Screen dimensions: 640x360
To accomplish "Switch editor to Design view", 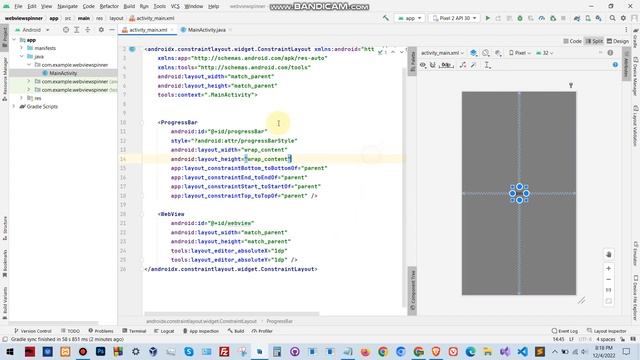I will (618, 41).
